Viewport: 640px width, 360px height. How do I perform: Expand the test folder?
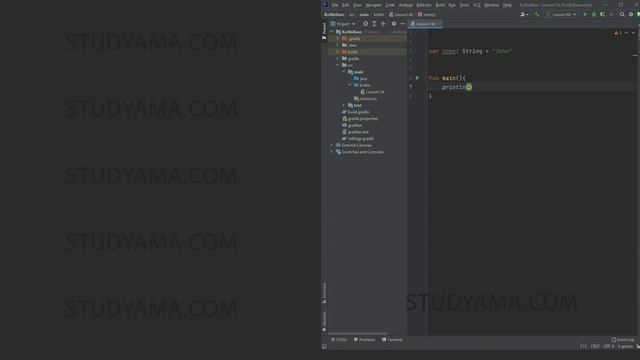tap(344, 105)
